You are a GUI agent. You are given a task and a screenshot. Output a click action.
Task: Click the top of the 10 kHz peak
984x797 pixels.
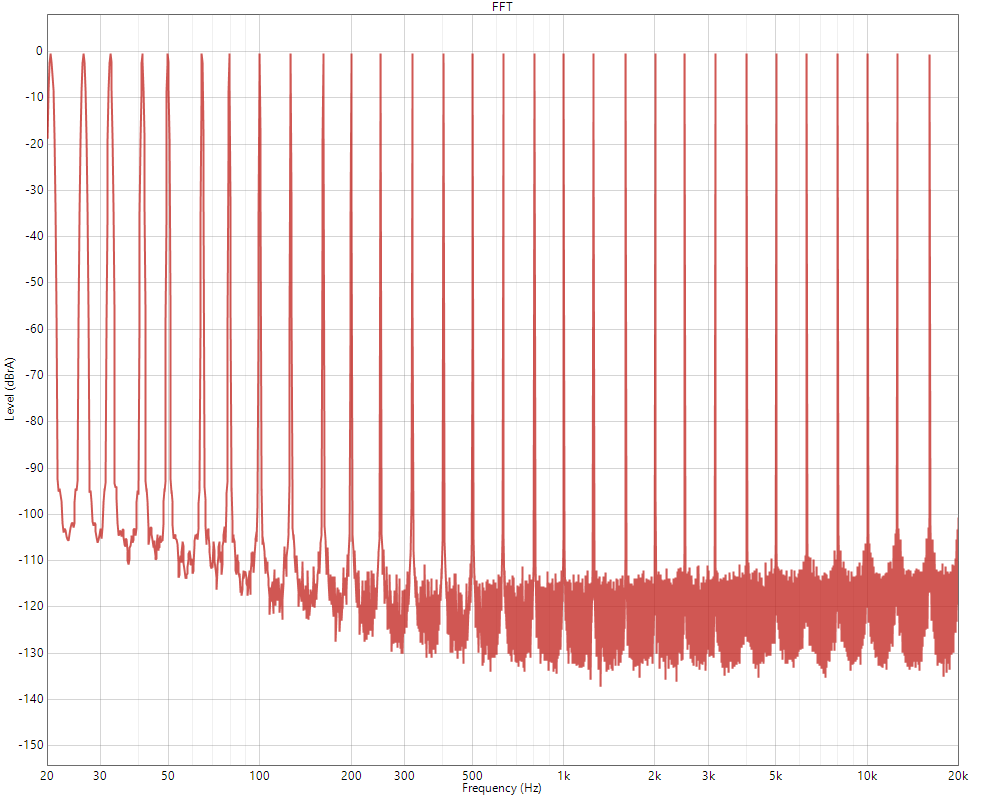point(867,55)
